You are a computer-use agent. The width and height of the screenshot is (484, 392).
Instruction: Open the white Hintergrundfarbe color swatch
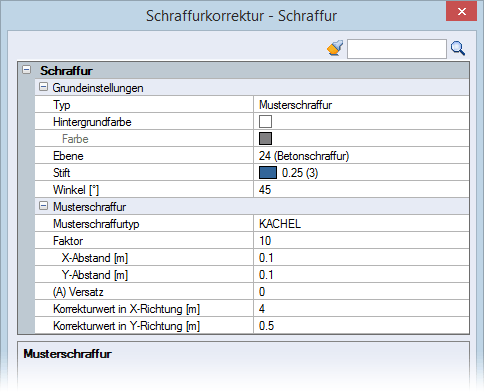coord(265,122)
